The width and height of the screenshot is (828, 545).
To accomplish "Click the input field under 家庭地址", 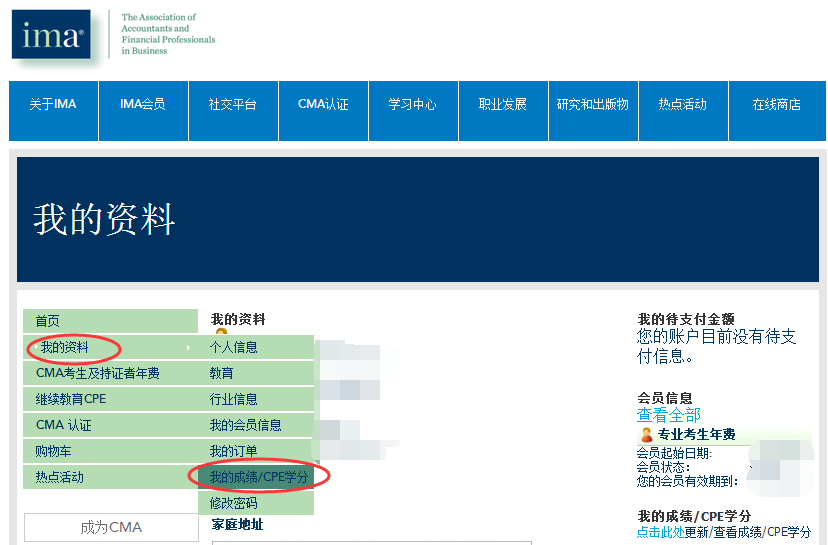I will click(372, 543).
